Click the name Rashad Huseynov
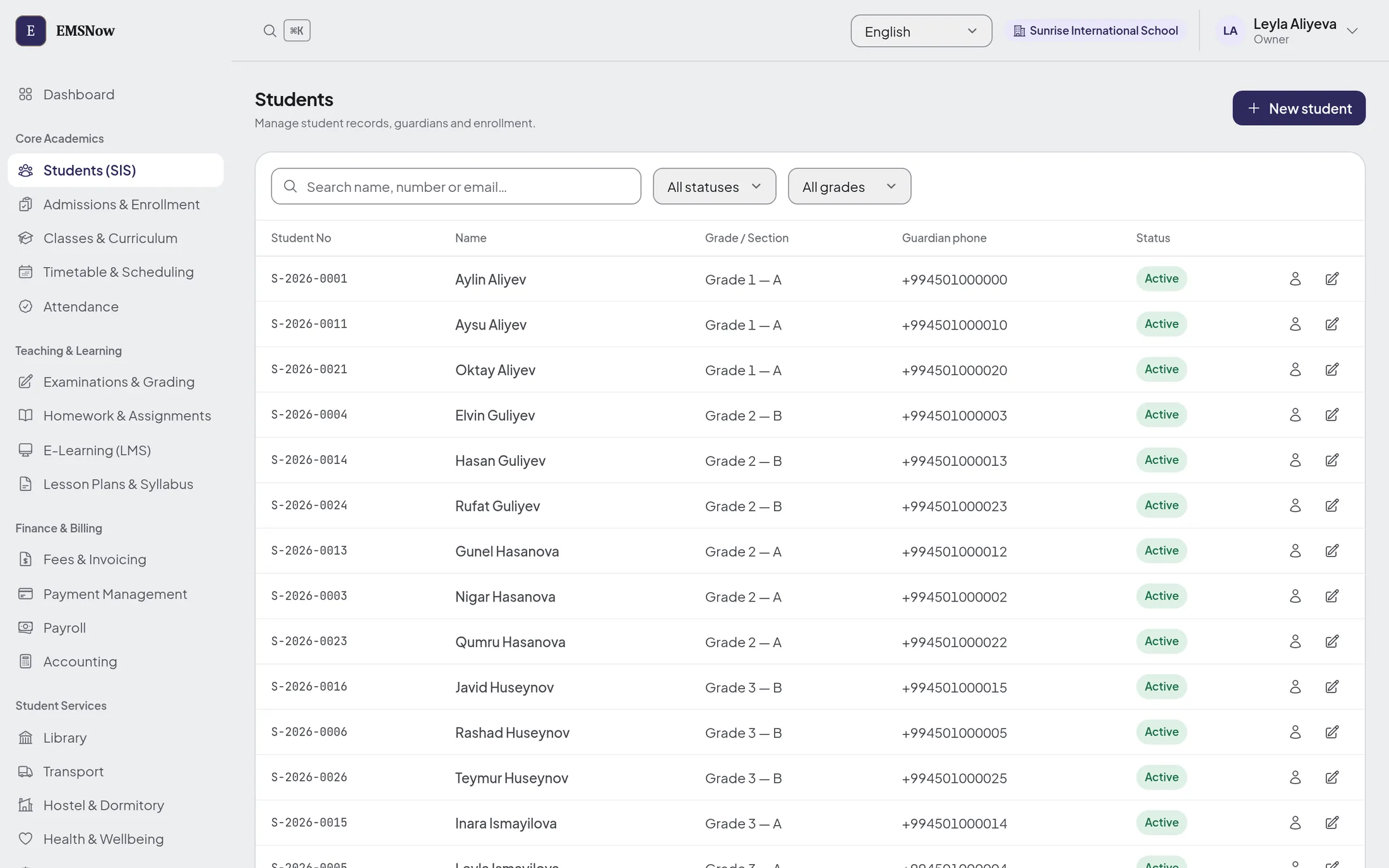The width and height of the screenshot is (1389, 868). (512, 733)
